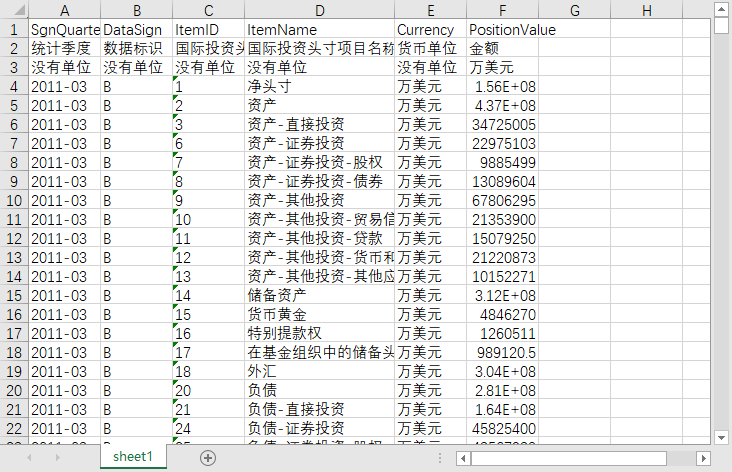Viewport: 732px width, 472px height.
Task: Select row 1 header
Action: click(x=14, y=29)
